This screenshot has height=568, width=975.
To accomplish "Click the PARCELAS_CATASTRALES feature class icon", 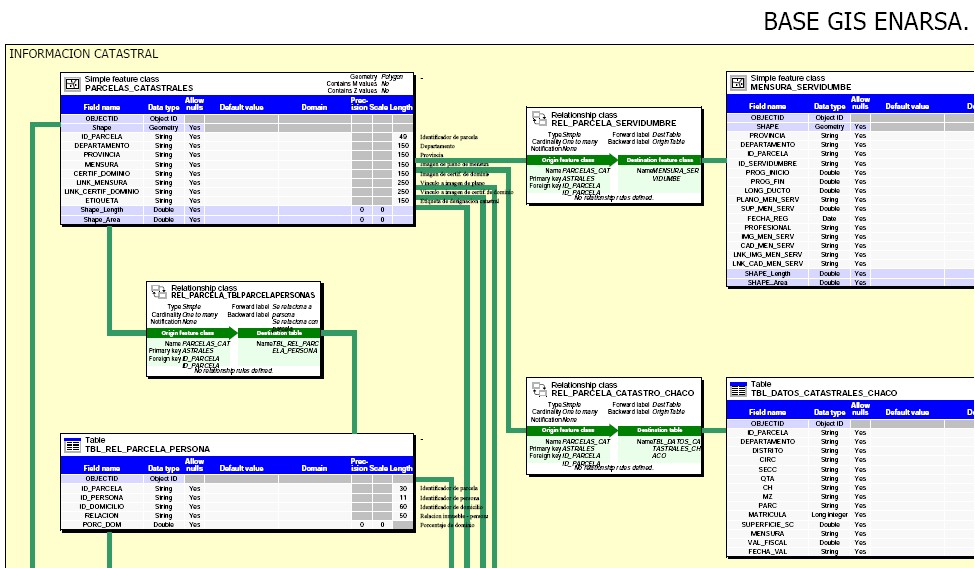I will 73,84.
